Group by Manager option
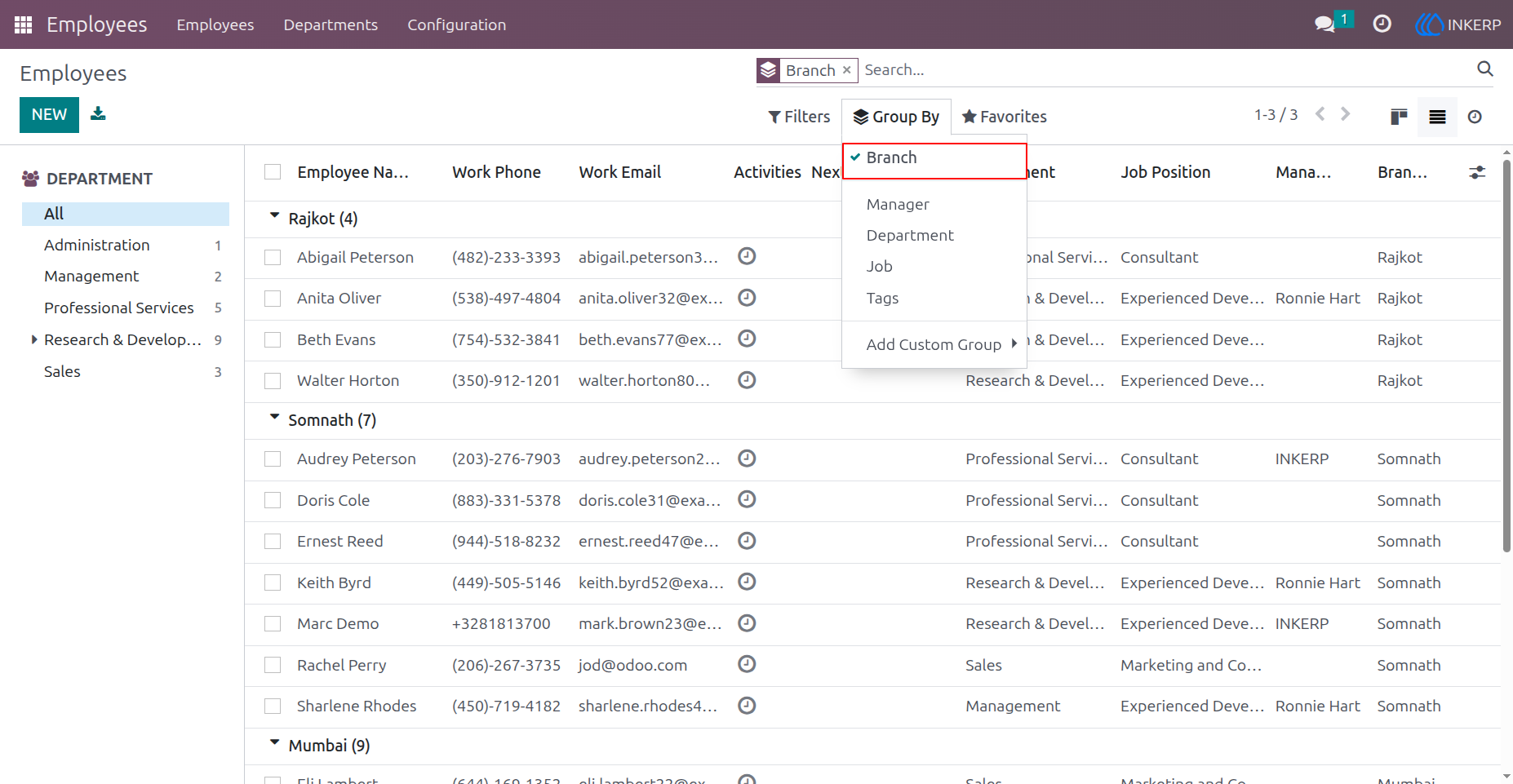 point(934,204)
